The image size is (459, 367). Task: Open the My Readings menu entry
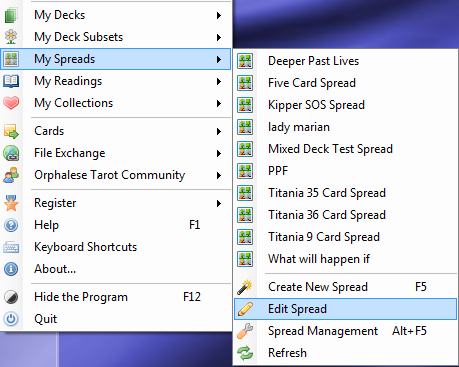pyautogui.click(x=116, y=81)
